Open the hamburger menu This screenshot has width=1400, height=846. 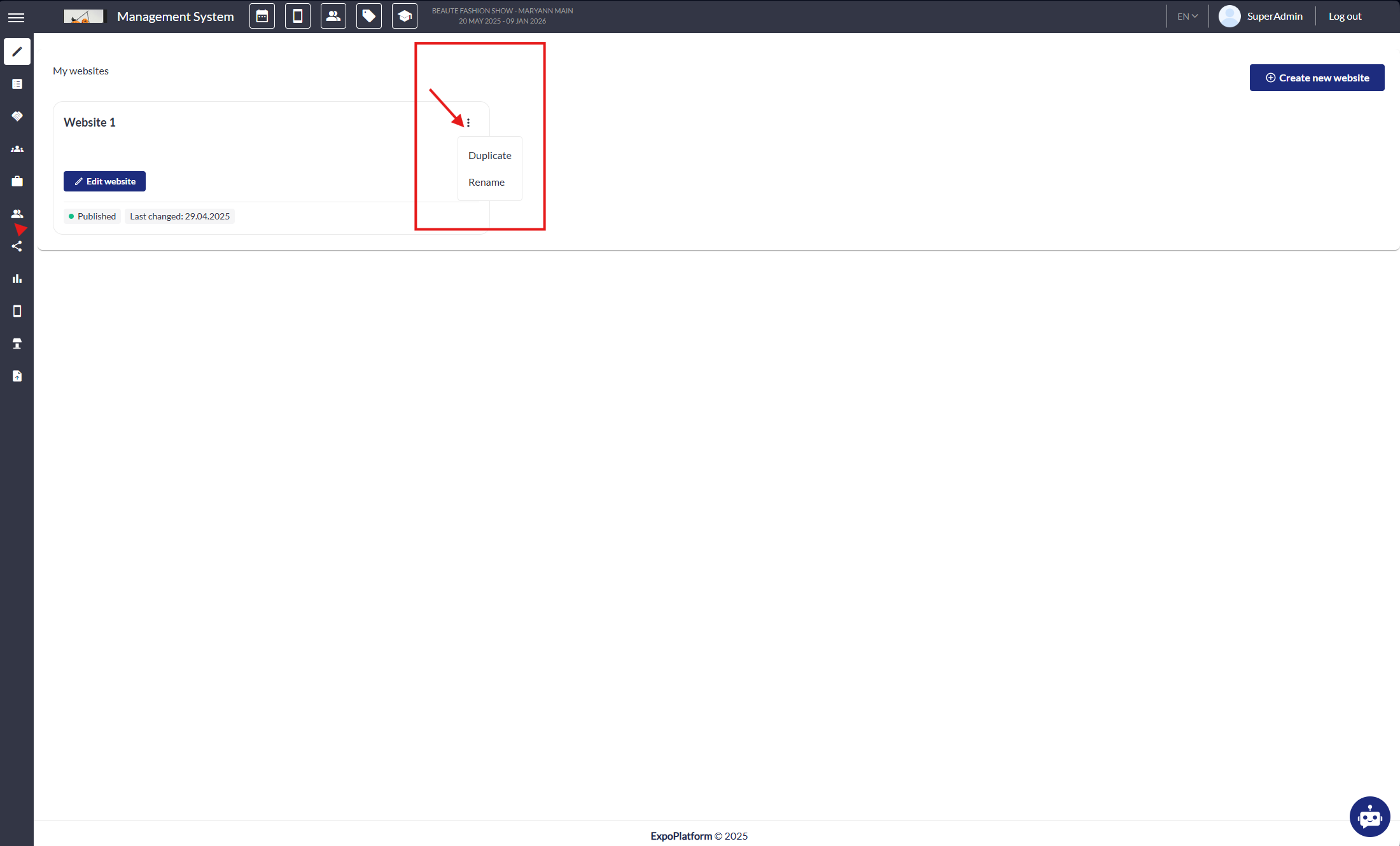[17, 17]
